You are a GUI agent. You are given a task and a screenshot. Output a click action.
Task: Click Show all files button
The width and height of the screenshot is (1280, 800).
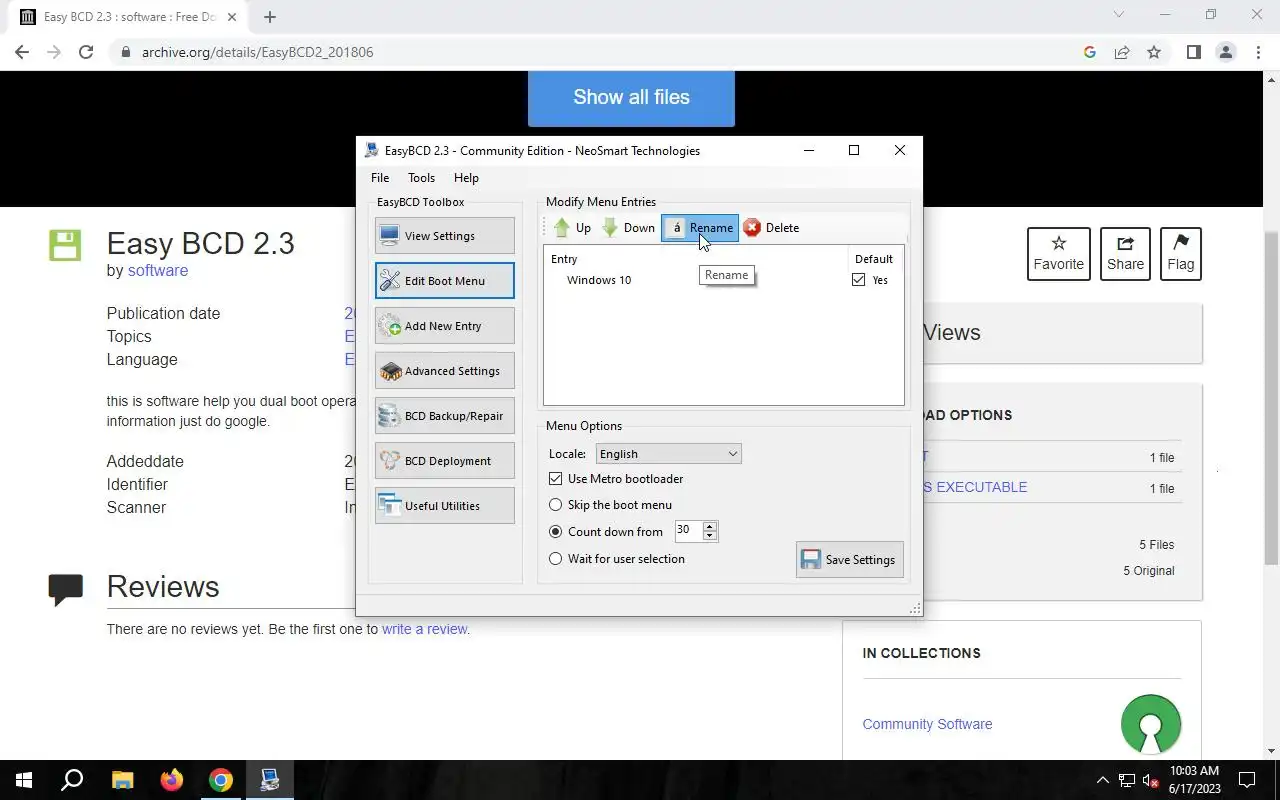pyautogui.click(x=631, y=97)
